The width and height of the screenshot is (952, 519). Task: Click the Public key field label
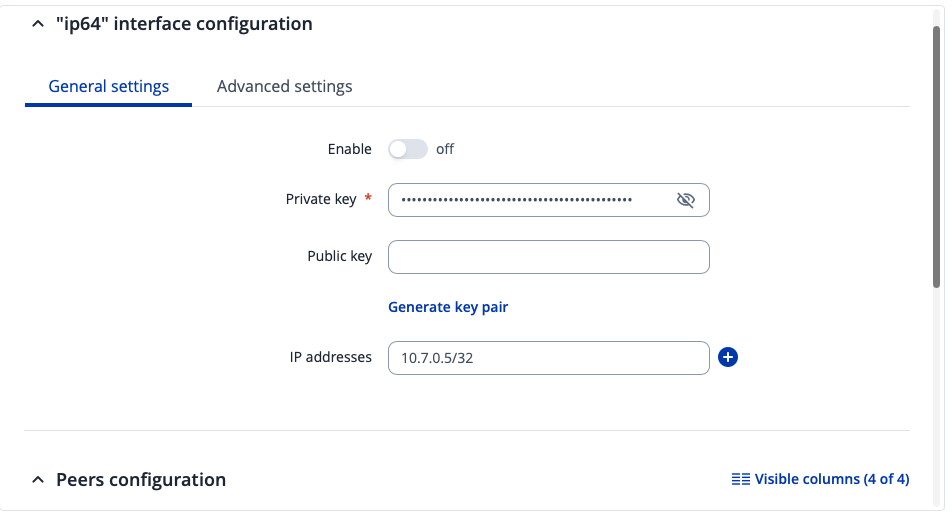point(339,256)
